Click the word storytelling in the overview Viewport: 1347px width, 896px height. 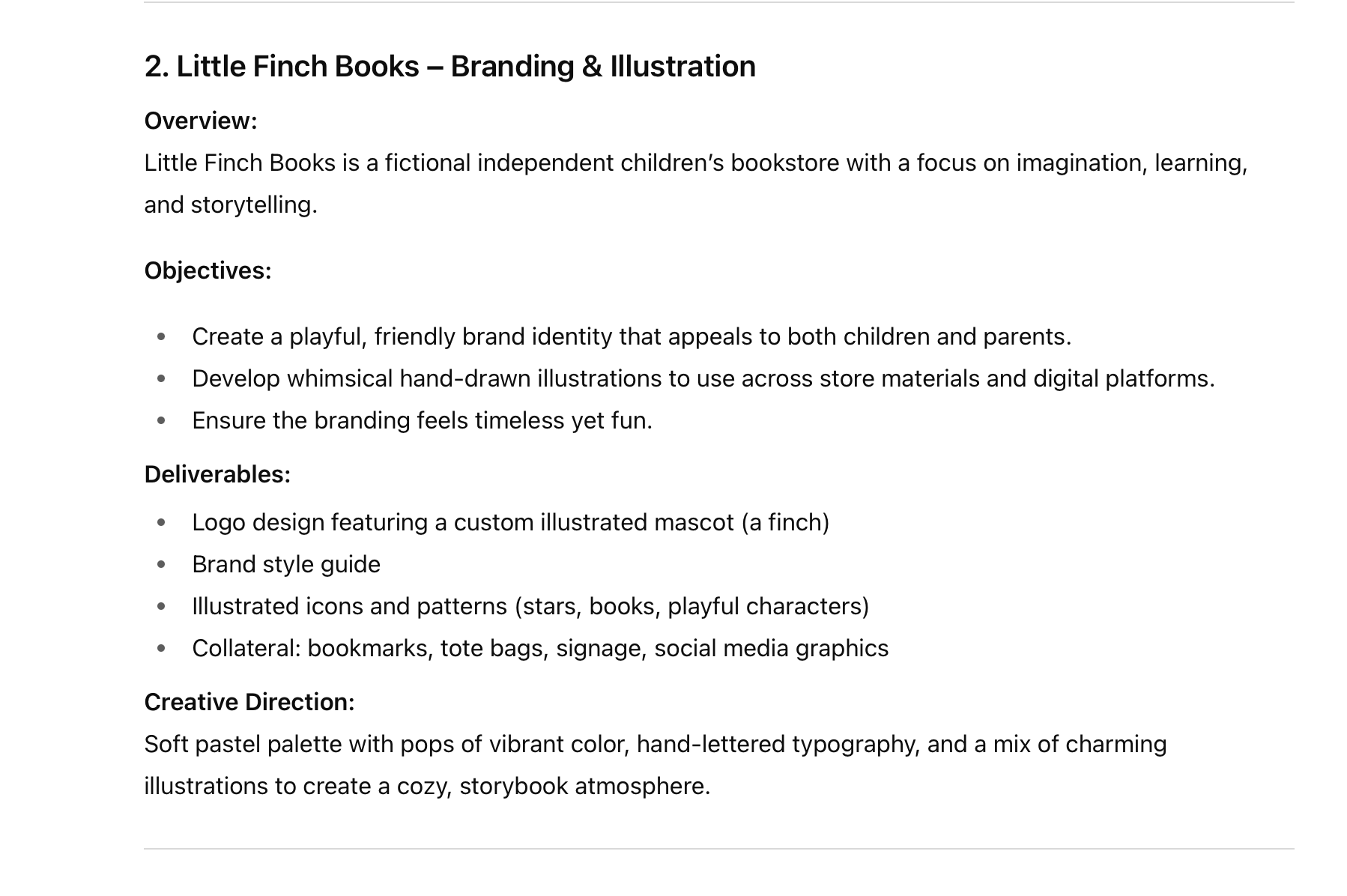tap(253, 205)
